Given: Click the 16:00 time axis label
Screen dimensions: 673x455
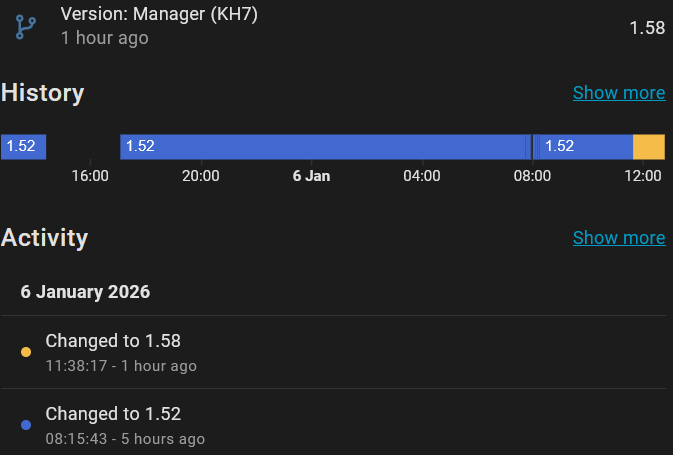Looking at the screenshot, I should point(90,176).
